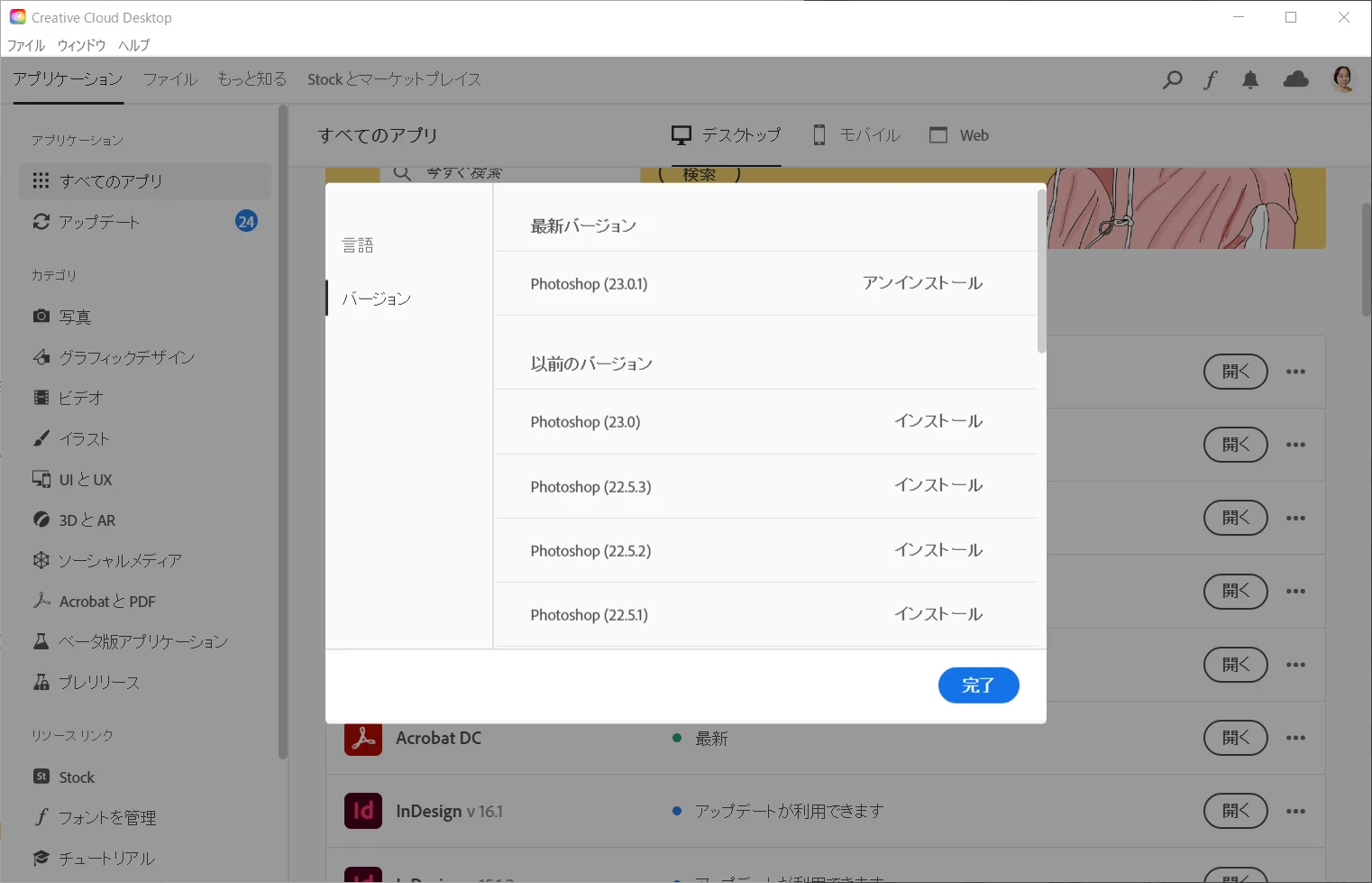Select 言語 in the dialog sidebar
The width and height of the screenshot is (1372, 883).
358,245
